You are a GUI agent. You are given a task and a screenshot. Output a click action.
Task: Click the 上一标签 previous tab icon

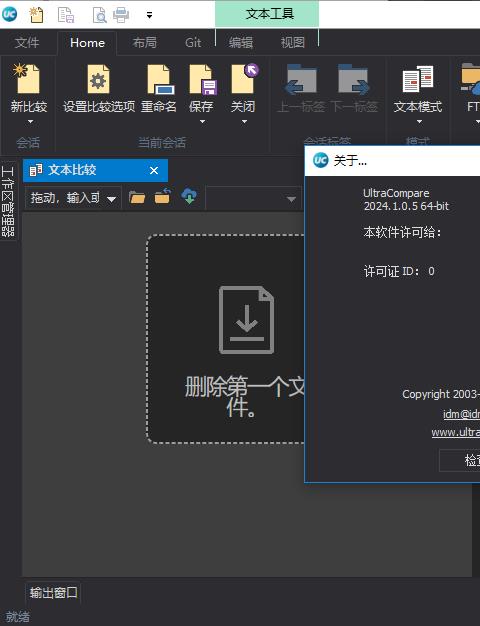click(x=301, y=79)
